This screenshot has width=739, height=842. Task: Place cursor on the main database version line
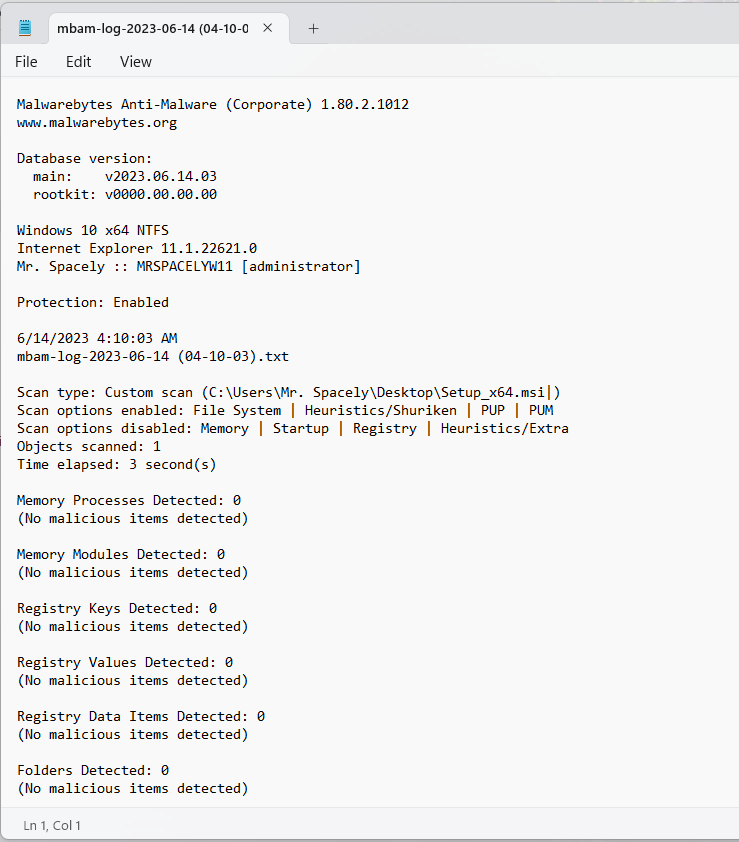pos(125,176)
